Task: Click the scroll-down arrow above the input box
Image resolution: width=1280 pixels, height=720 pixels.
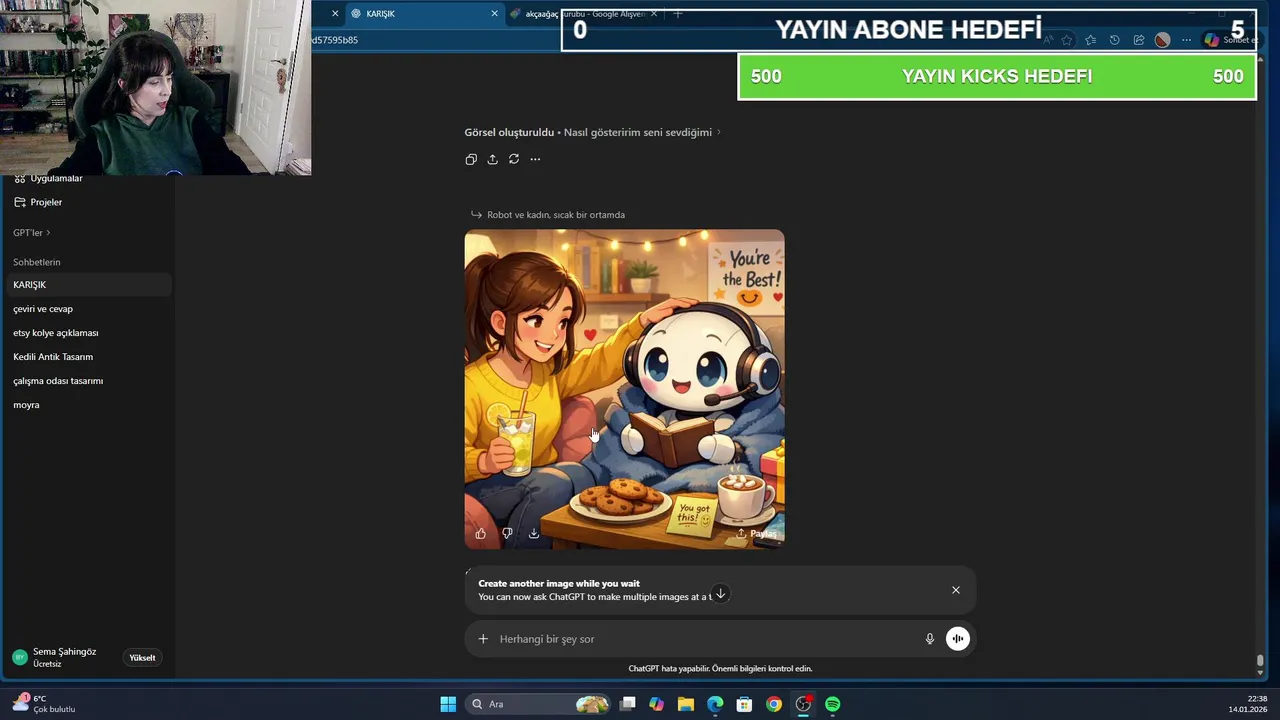Action: (x=720, y=594)
